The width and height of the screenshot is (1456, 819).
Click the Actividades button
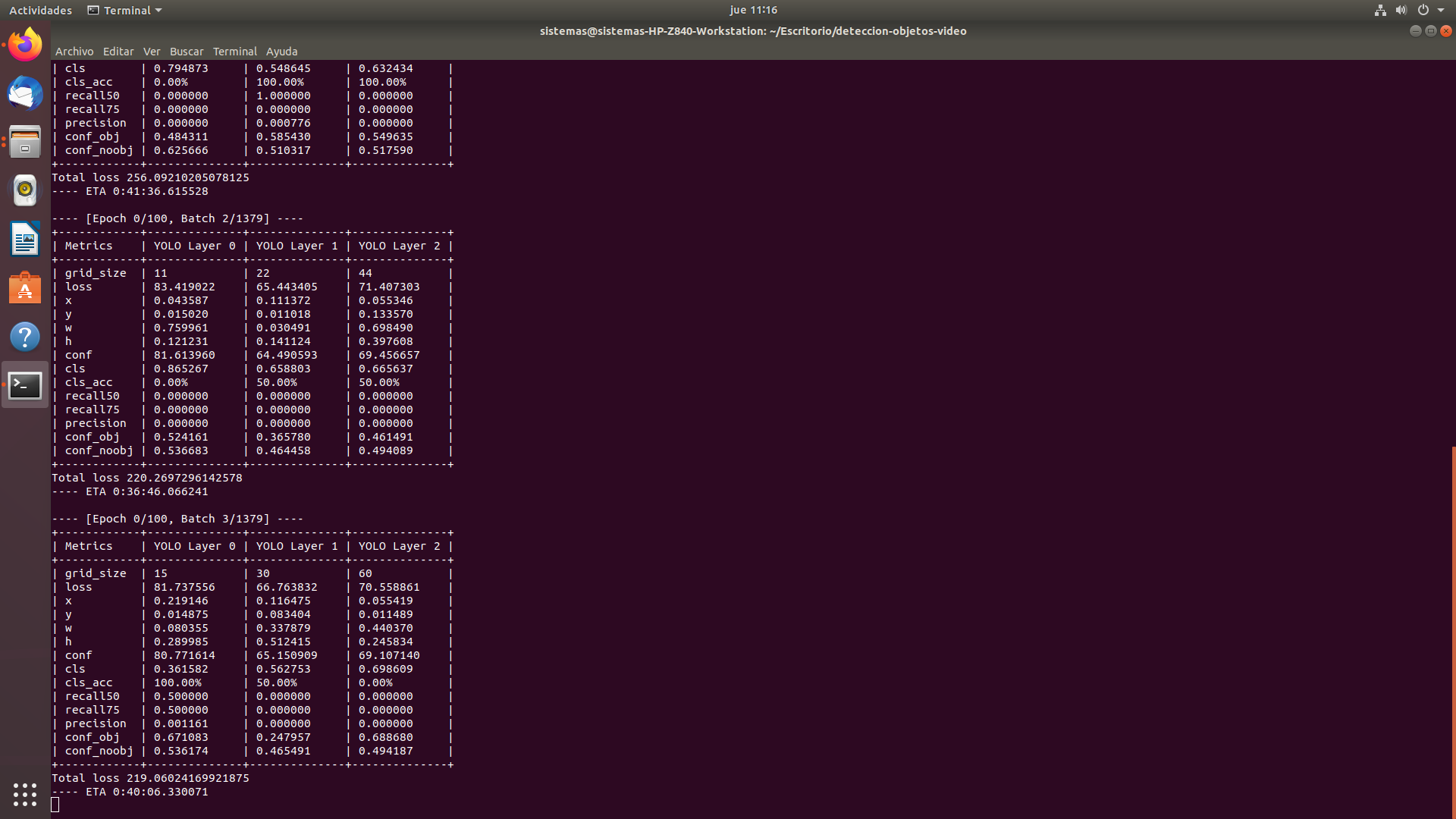point(40,10)
